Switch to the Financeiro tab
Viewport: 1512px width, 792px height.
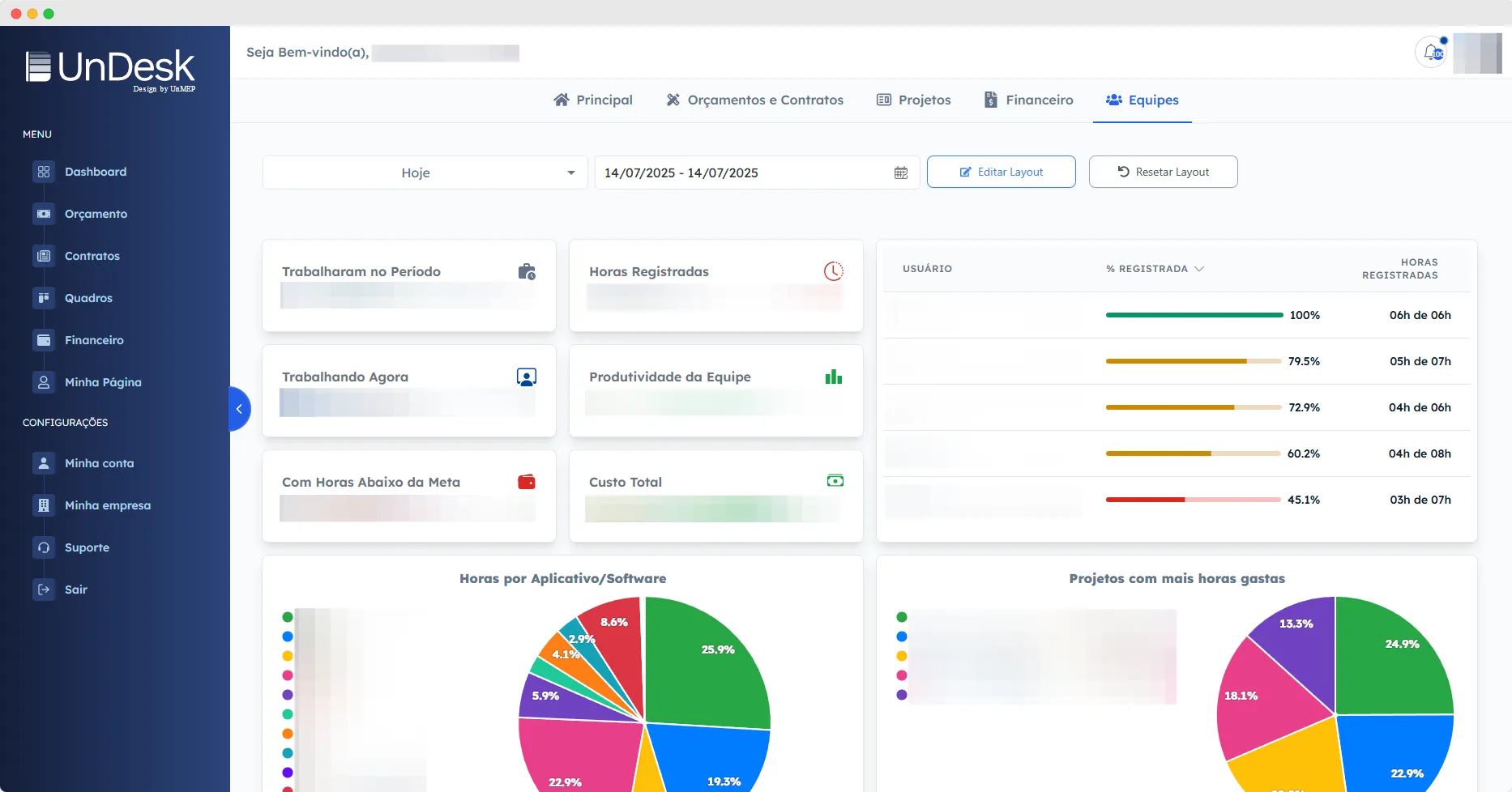1028,100
